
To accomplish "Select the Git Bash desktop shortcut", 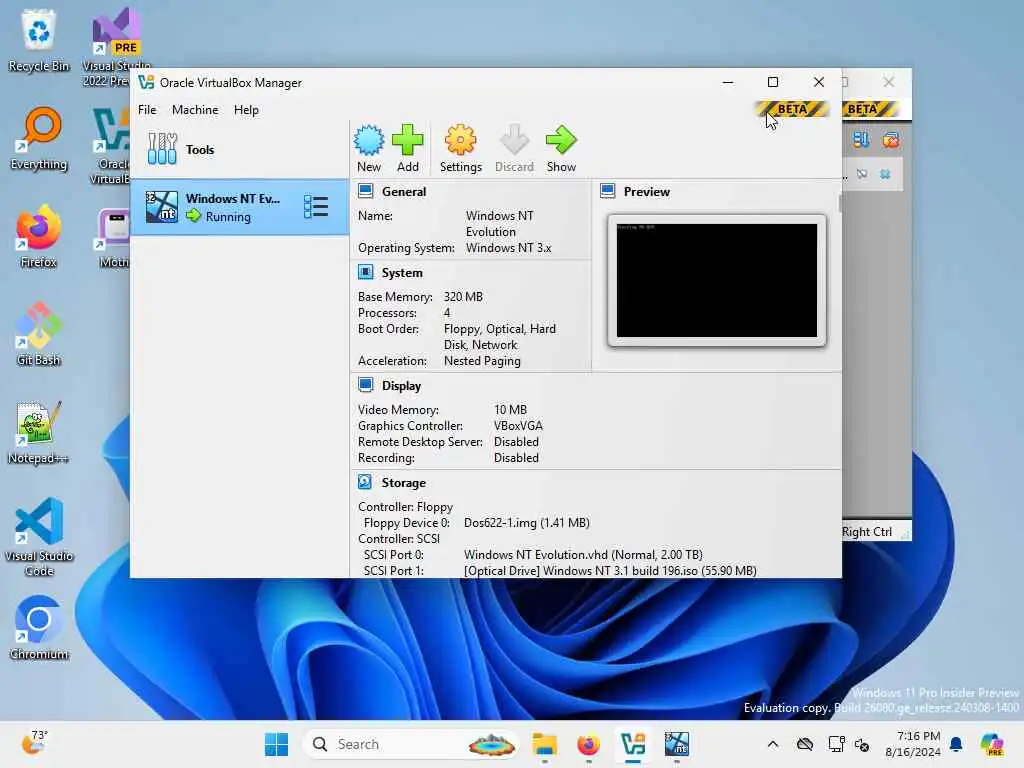I will pos(39,334).
